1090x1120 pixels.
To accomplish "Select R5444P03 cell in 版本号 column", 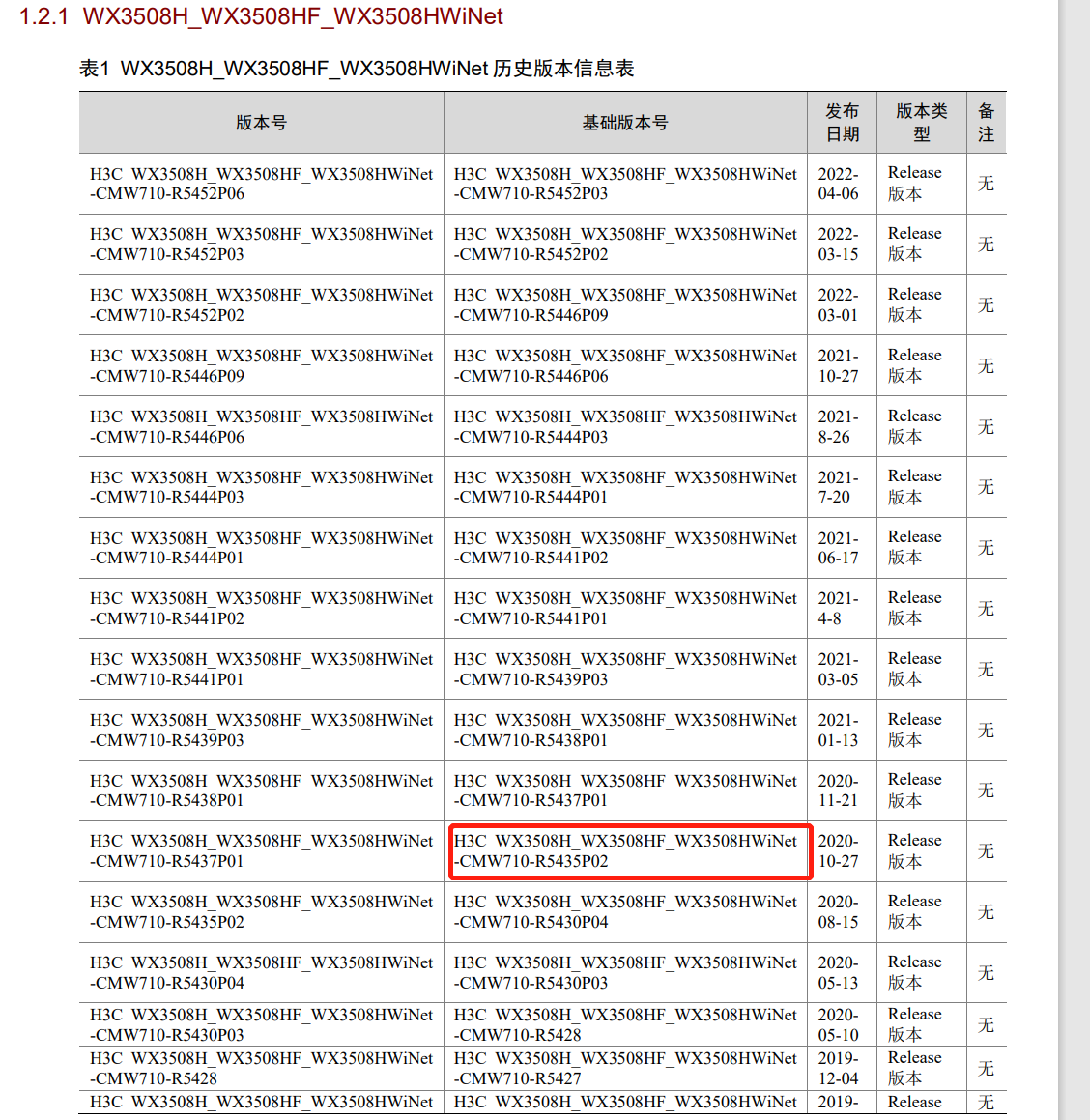I will 262,487.
